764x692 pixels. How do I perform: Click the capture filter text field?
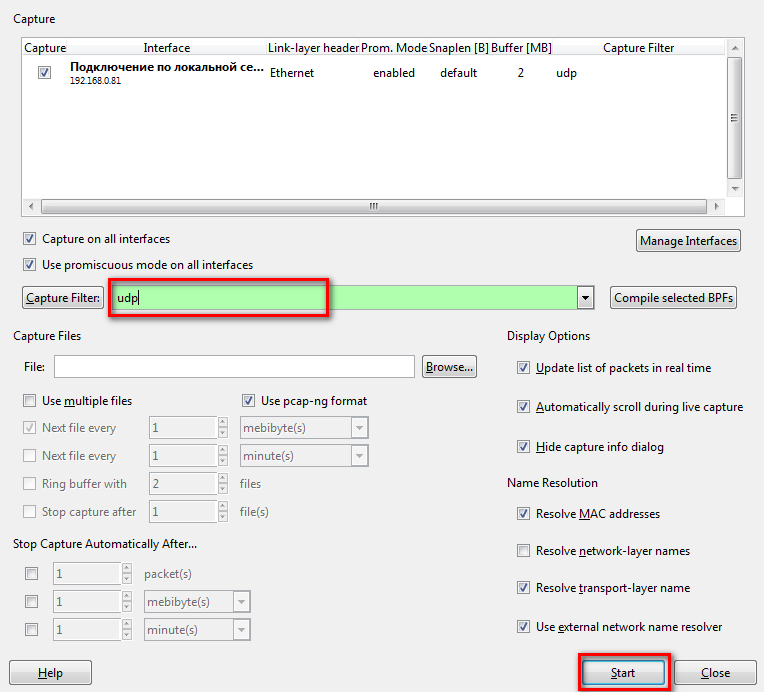tap(340, 298)
